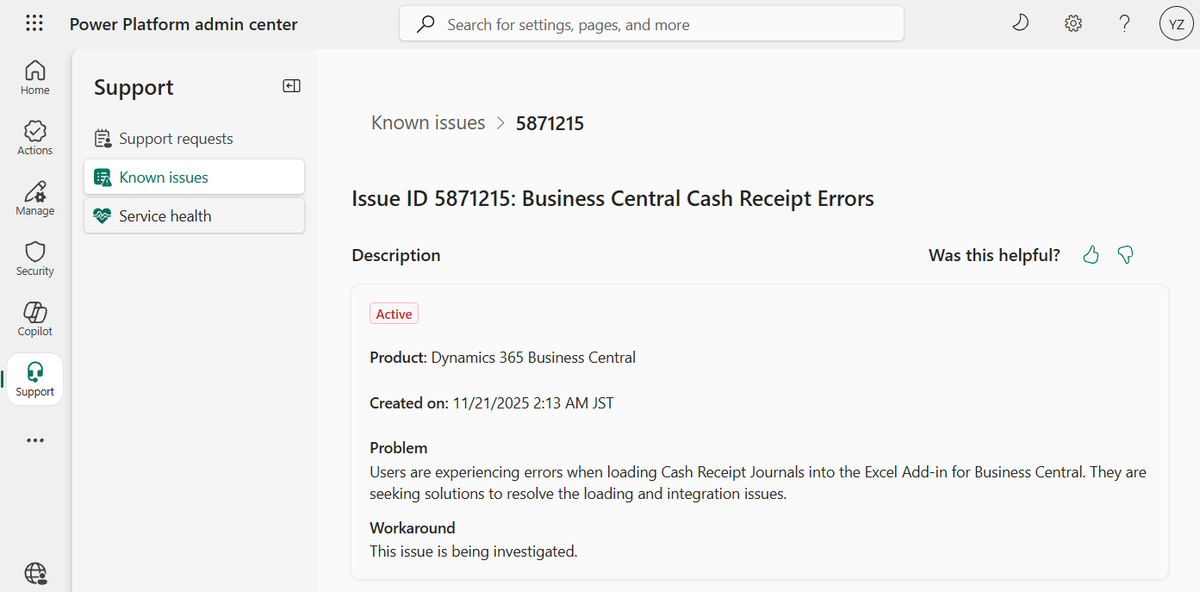1200x592 pixels.
Task: Open help via the question mark icon
Action: (x=1124, y=21)
